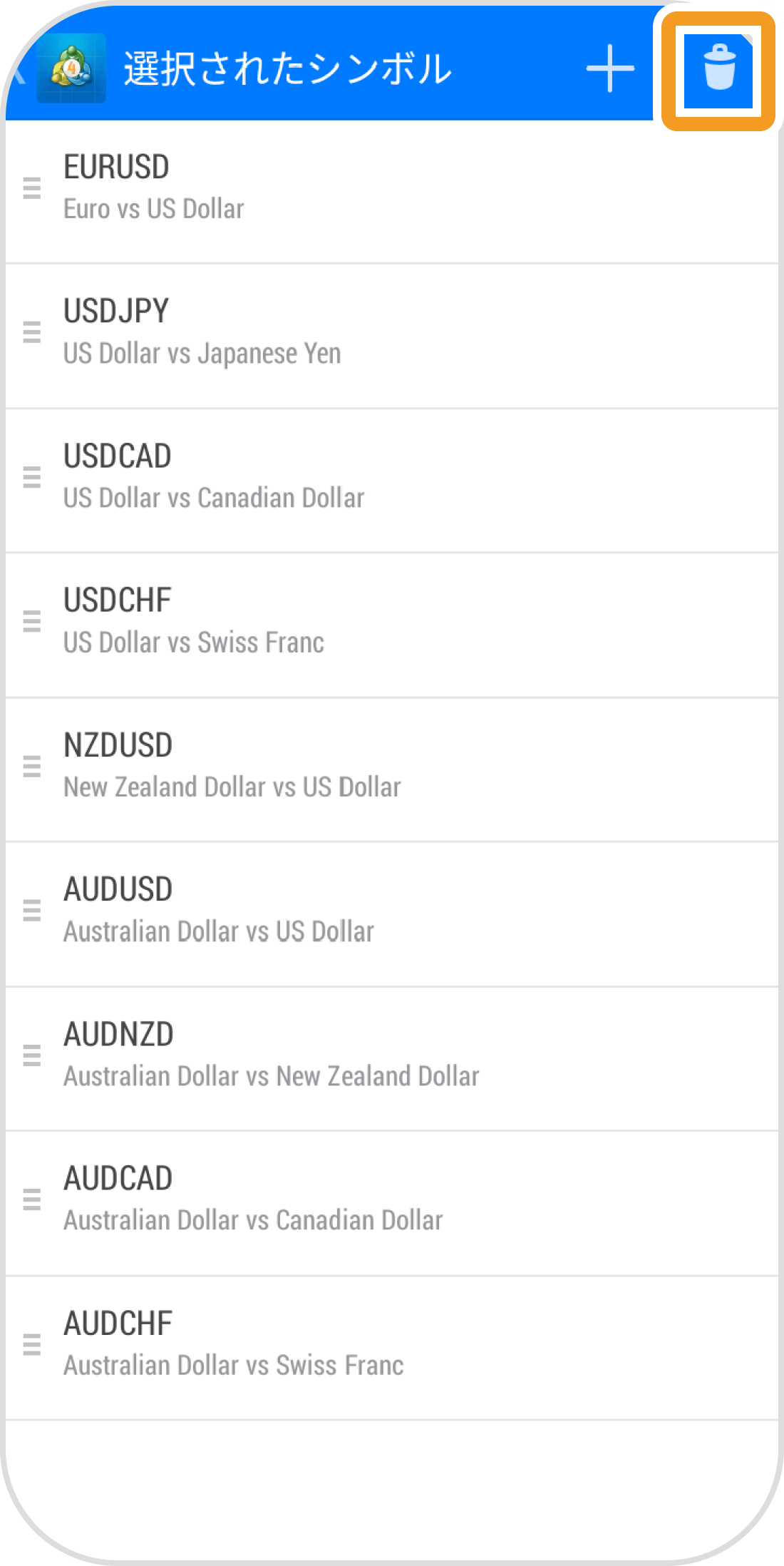Tap the reorder handle beside USDCAD
This screenshot has width=784, height=1566.
pos(32,477)
